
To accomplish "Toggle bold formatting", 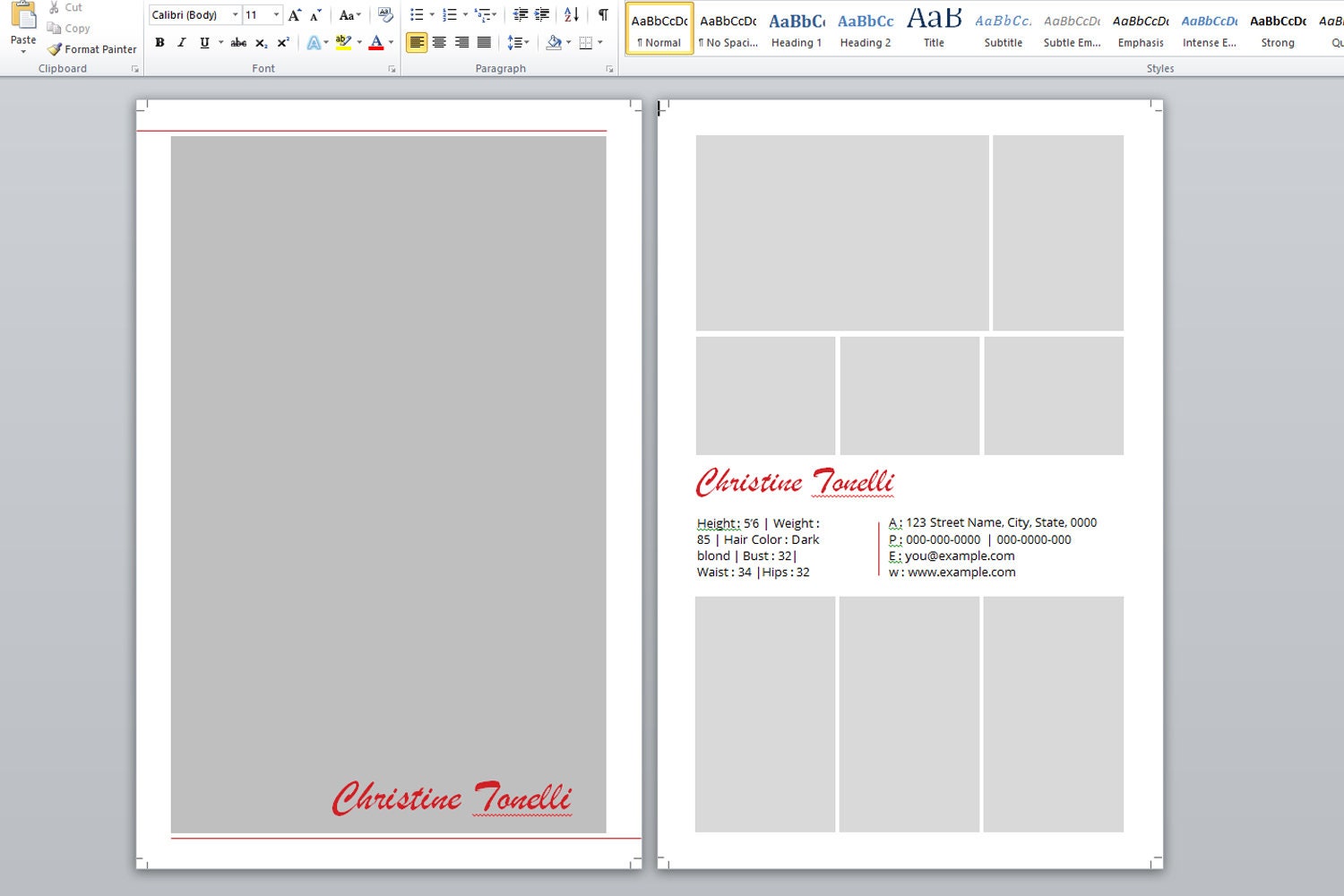I will click(159, 42).
